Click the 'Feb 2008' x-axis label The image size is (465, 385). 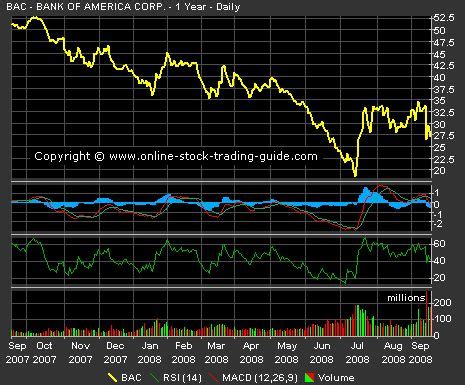pos(184,353)
